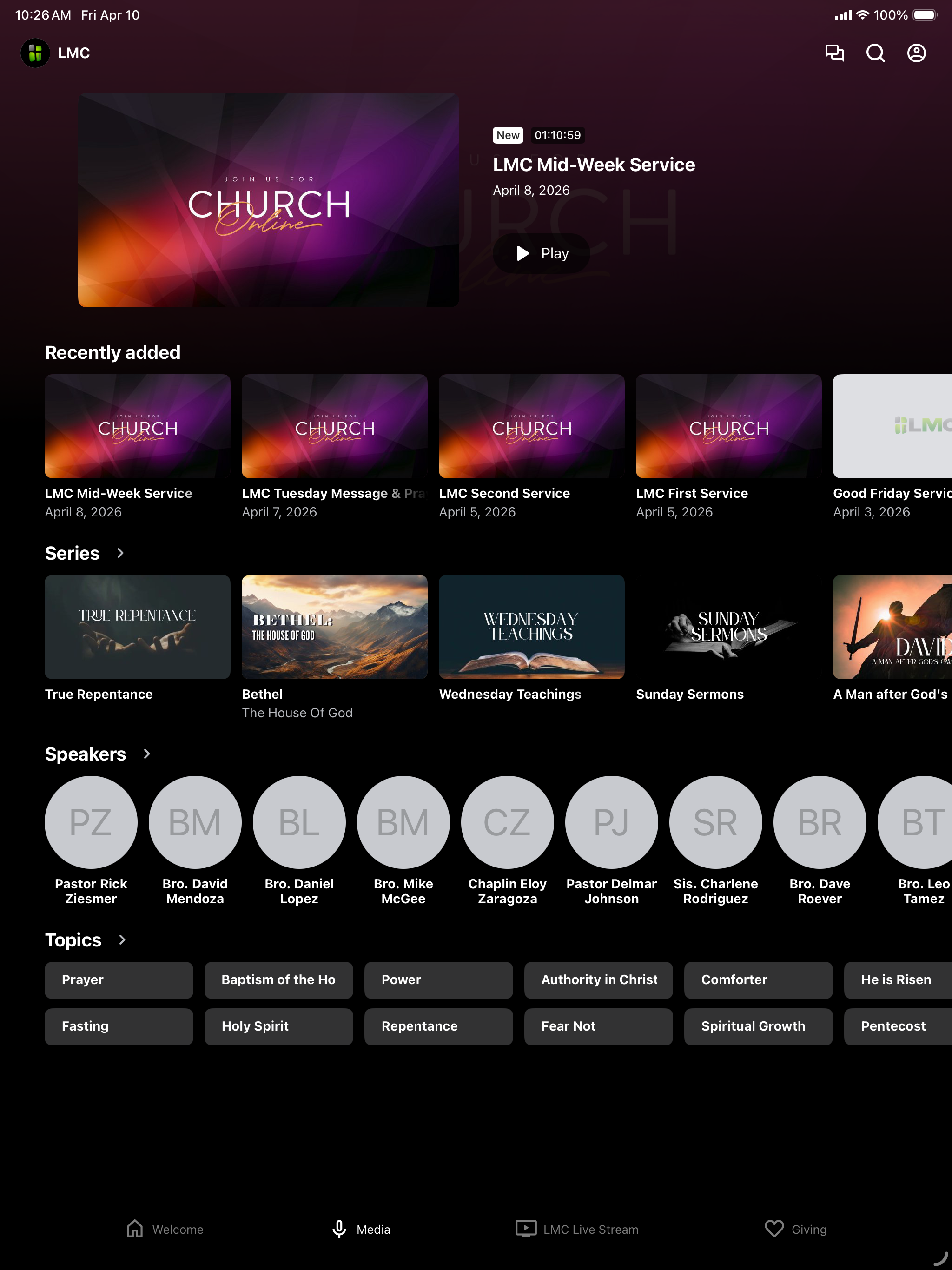The width and height of the screenshot is (952, 1270).
Task: Expand the Topics section chevron
Action: [122, 940]
